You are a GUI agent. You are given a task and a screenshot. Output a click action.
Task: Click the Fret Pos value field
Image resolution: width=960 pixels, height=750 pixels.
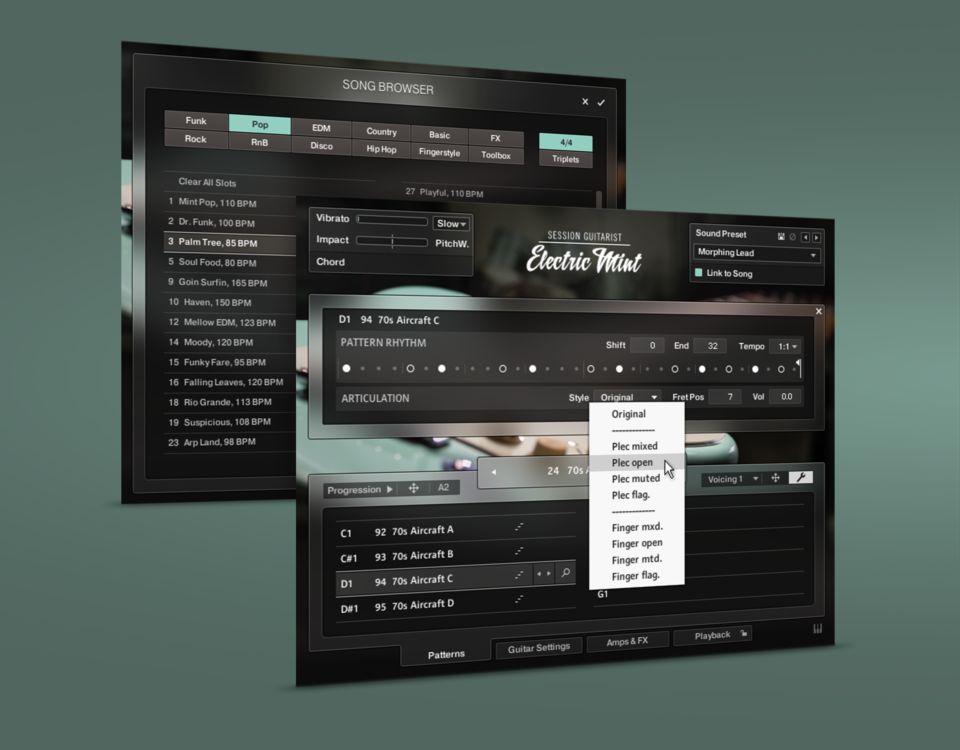click(x=725, y=397)
